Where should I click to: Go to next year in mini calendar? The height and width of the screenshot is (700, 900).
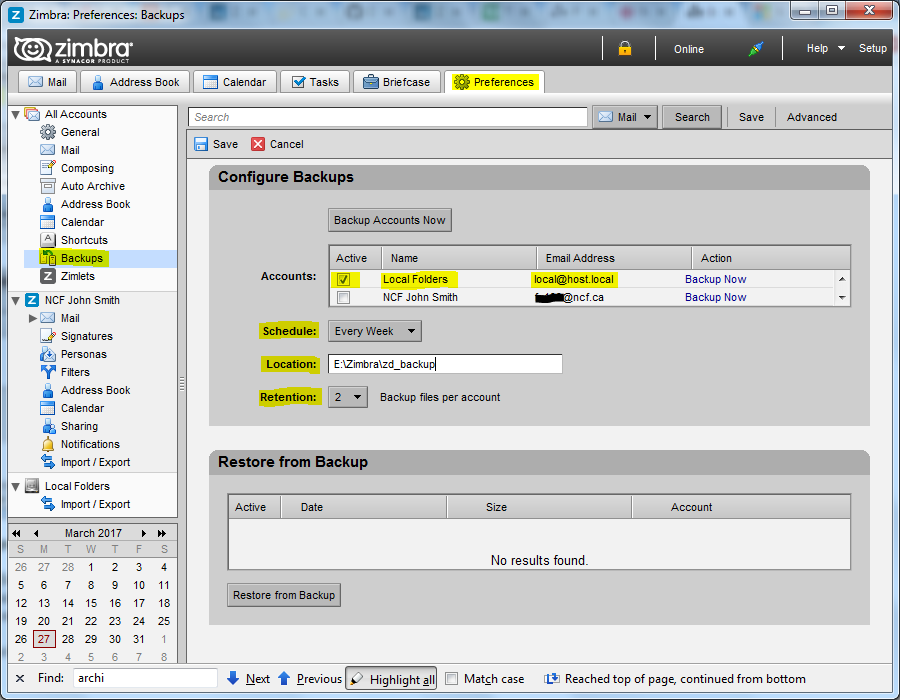[162, 533]
